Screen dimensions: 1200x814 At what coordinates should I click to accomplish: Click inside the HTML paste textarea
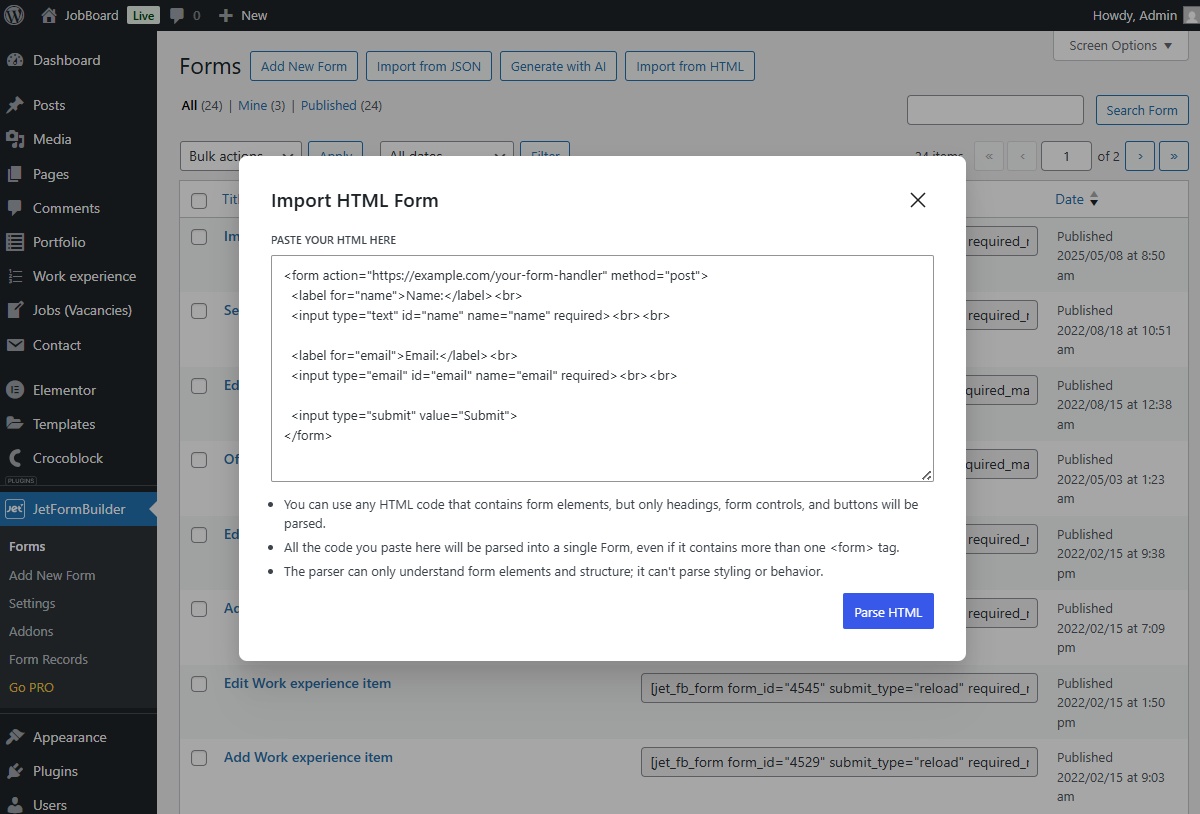pyautogui.click(x=600, y=370)
